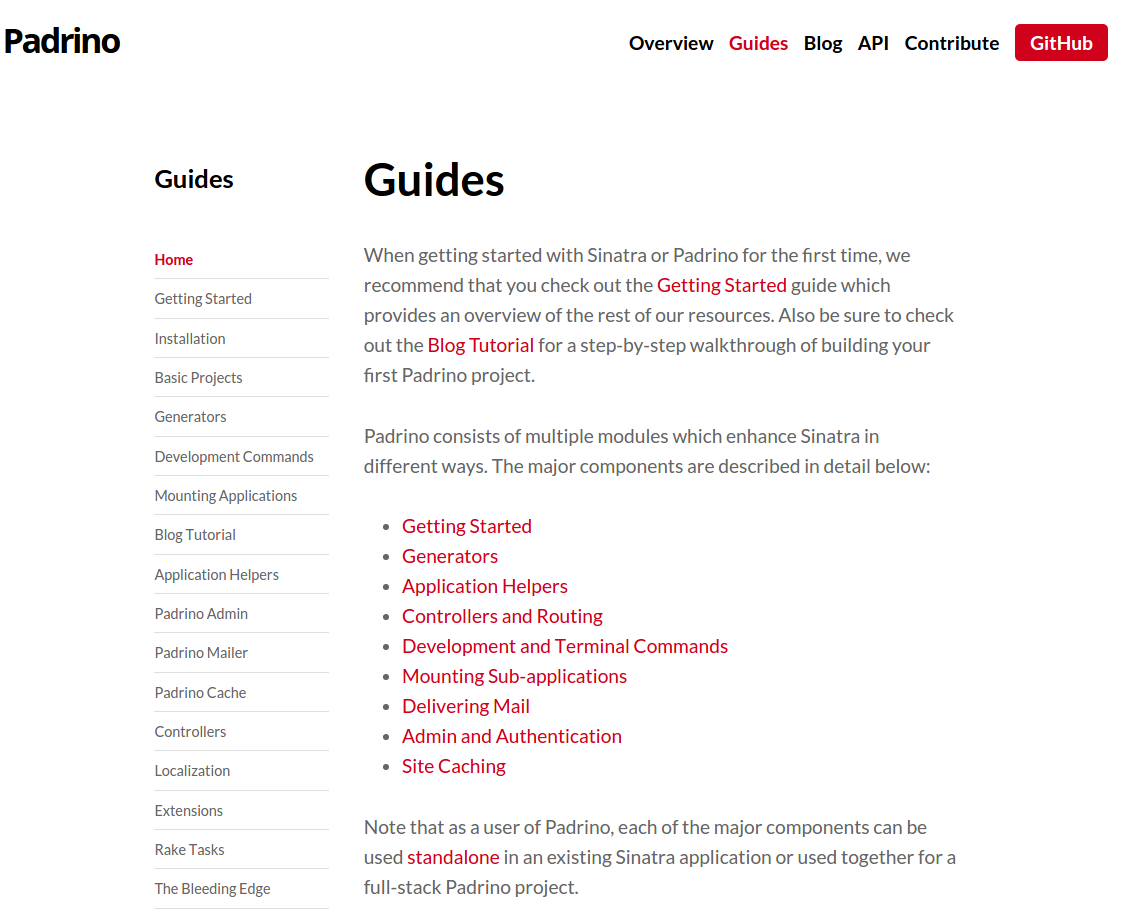Select Basic Projects in the sidebar
The image size is (1121, 913).
click(x=198, y=377)
